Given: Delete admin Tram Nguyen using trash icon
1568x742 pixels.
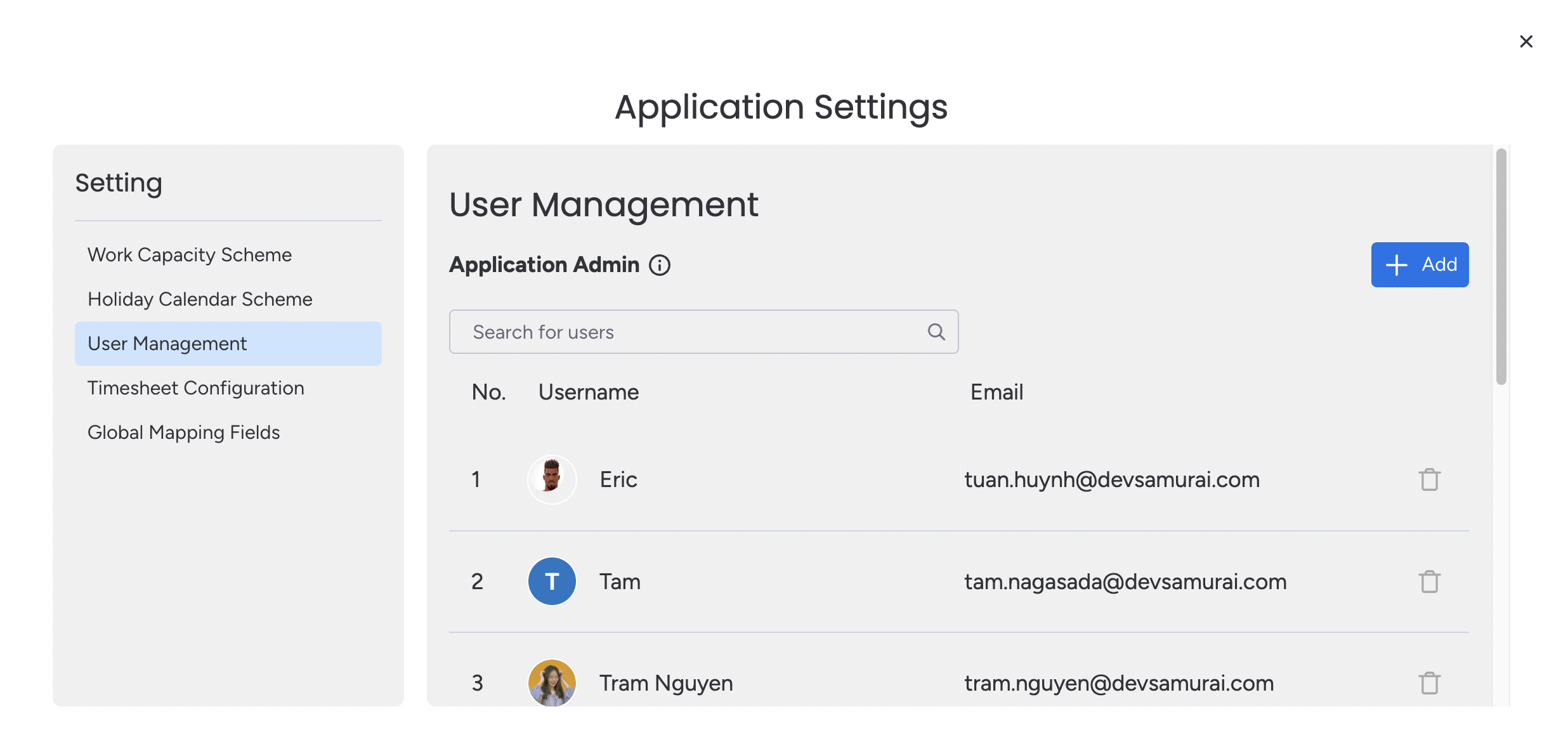Looking at the screenshot, I should click(x=1429, y=682).
